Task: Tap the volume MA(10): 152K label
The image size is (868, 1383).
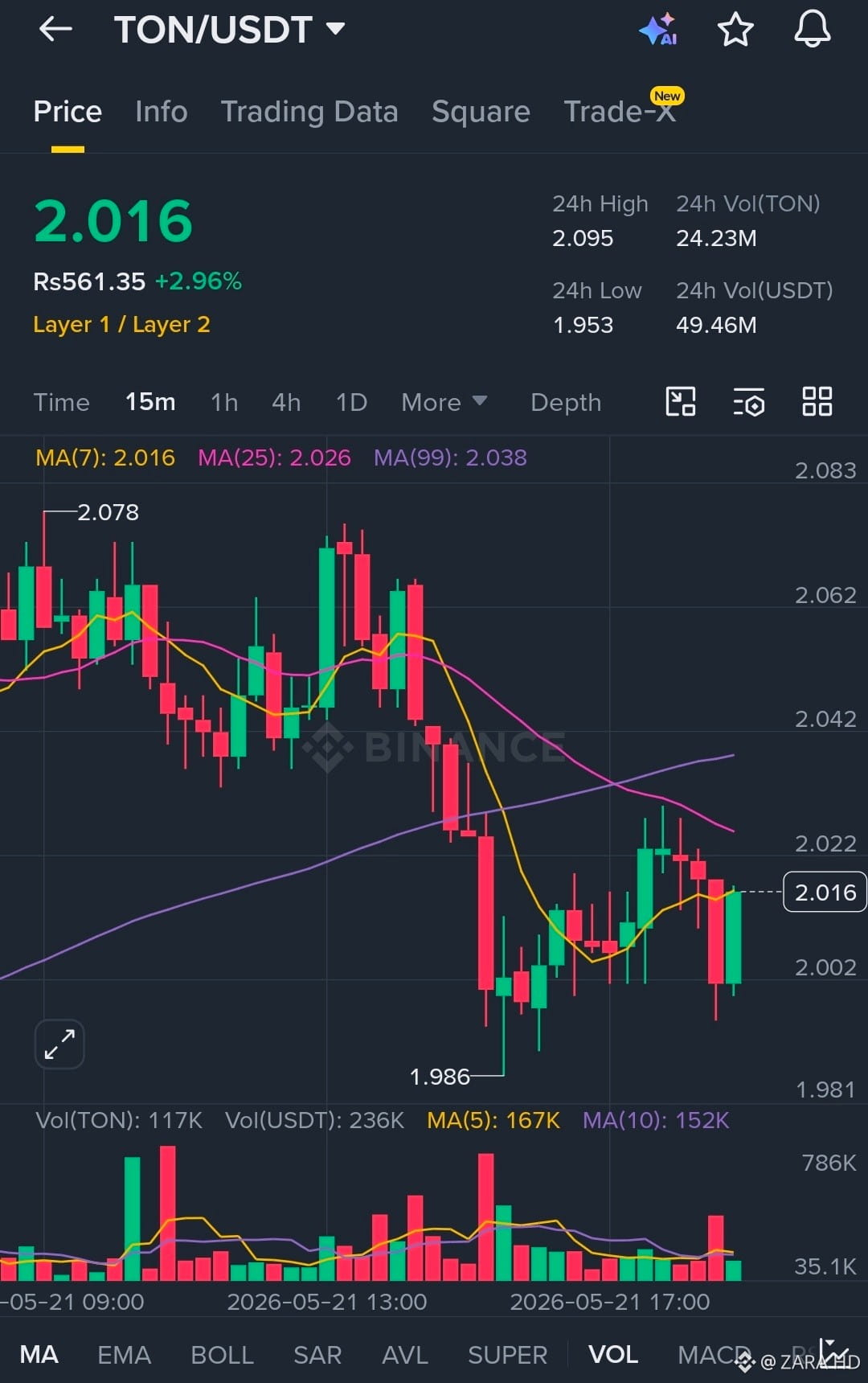Action: pyautogui.click(x=656, y=1120)
